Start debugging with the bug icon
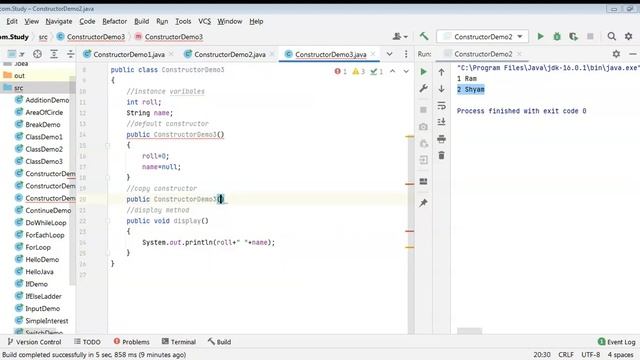 click(x=557, y=36)
